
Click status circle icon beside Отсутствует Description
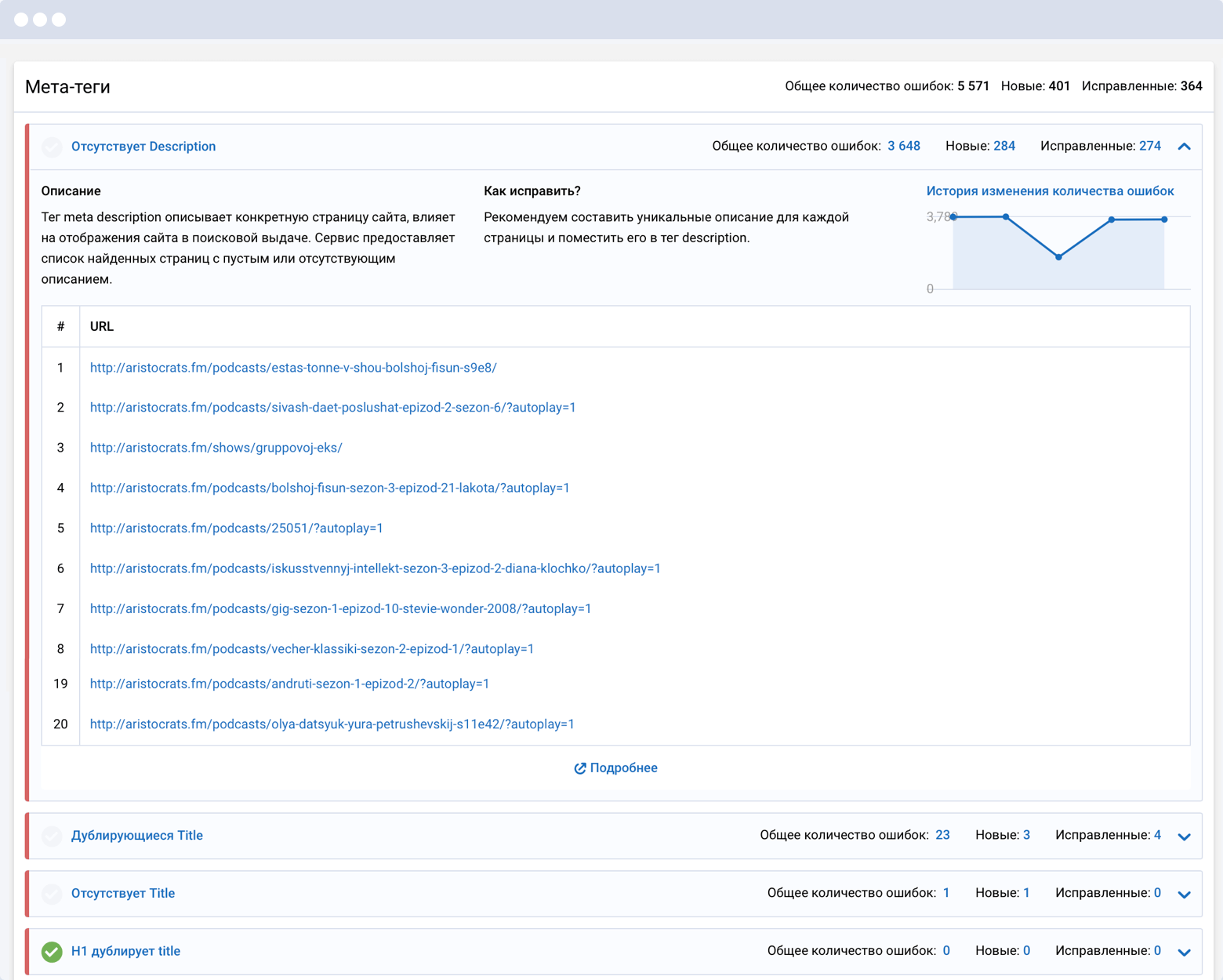point(52,147)
